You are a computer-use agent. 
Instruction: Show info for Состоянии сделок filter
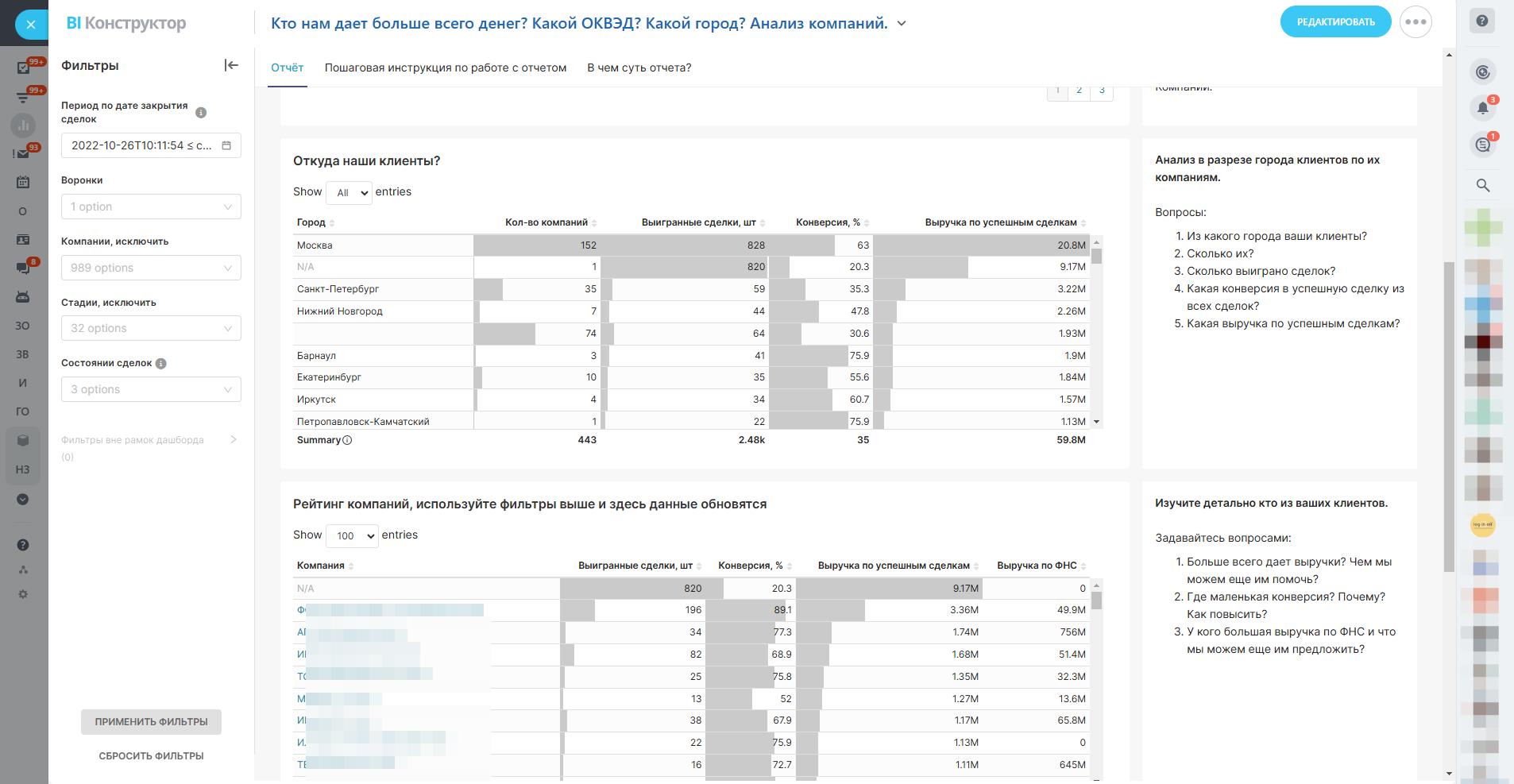pos(161,364)
